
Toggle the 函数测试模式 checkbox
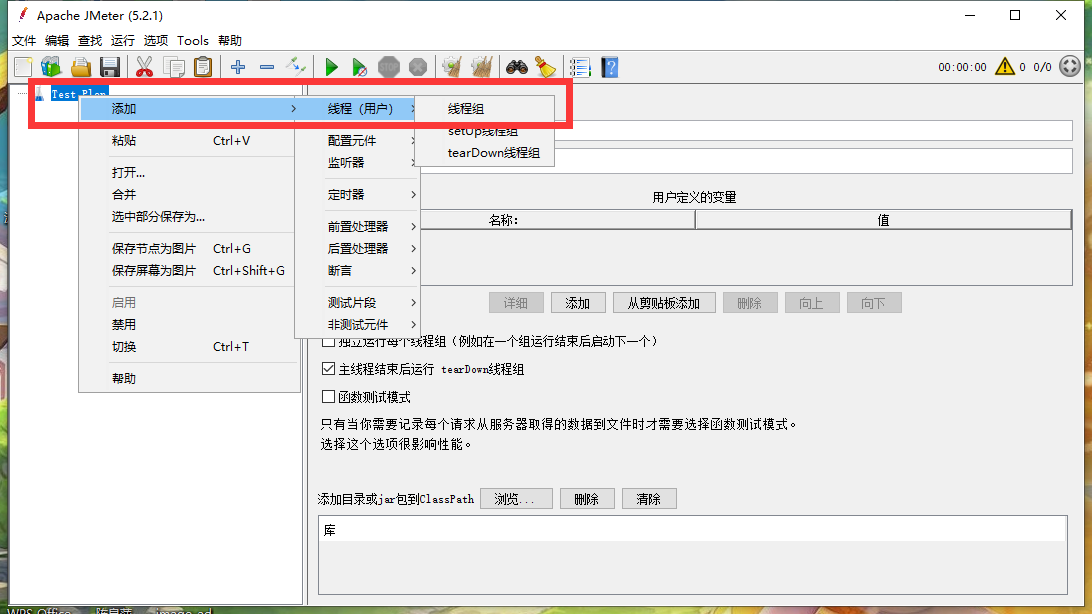(329, 397)
